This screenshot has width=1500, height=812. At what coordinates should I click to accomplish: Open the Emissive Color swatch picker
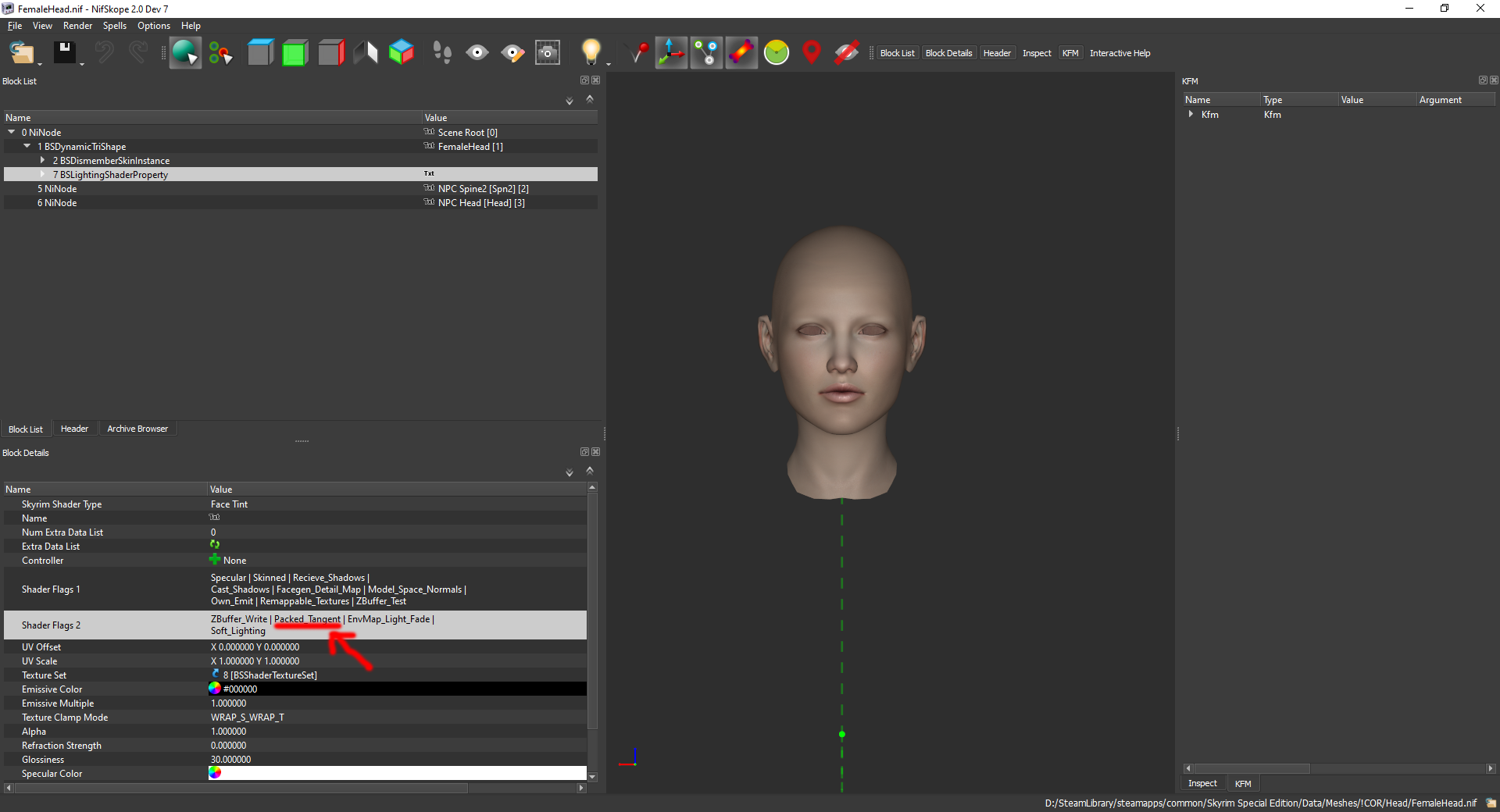(215, 689)
